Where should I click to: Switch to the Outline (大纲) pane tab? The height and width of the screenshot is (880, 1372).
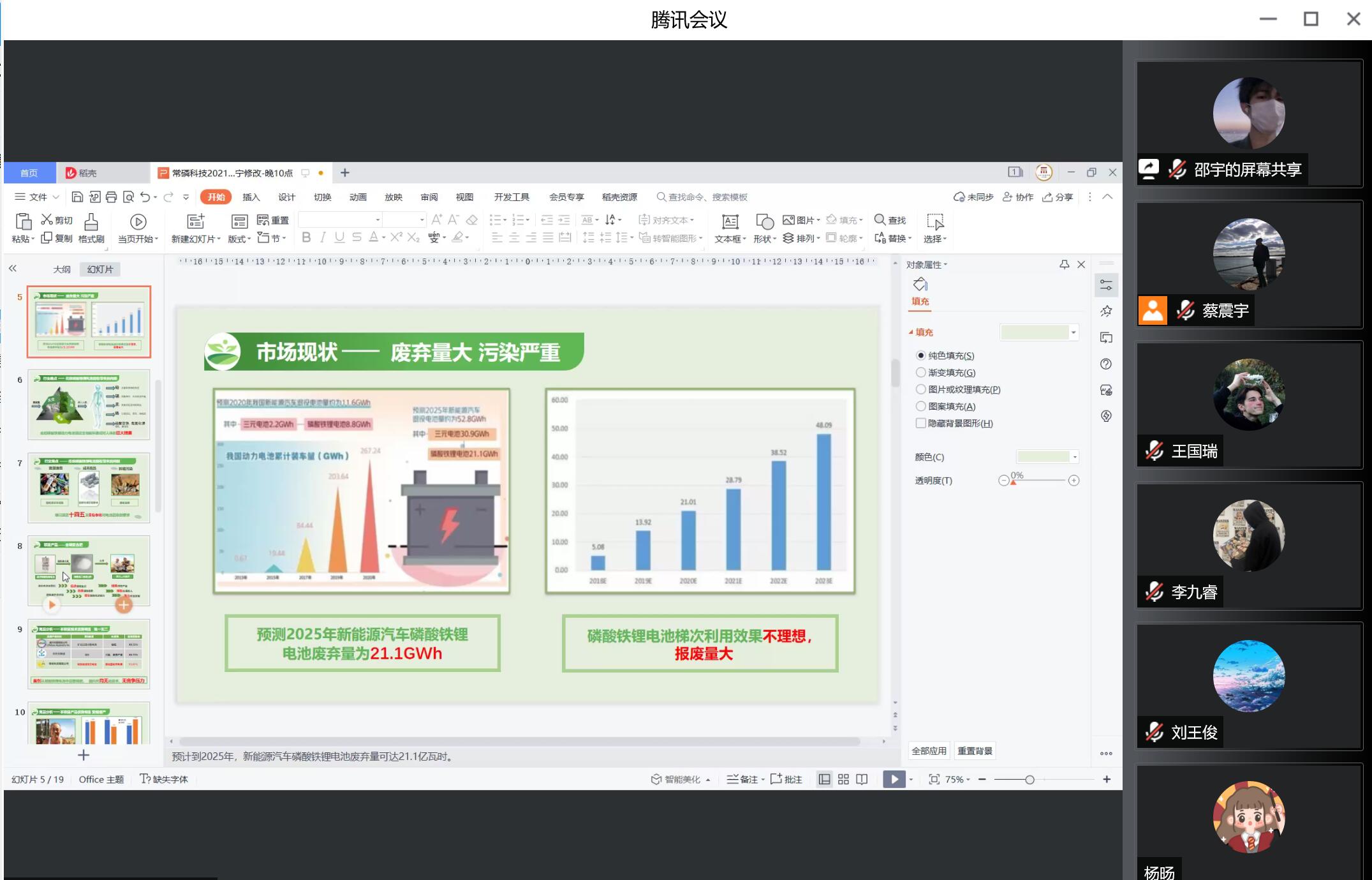[x=61, y=269]
